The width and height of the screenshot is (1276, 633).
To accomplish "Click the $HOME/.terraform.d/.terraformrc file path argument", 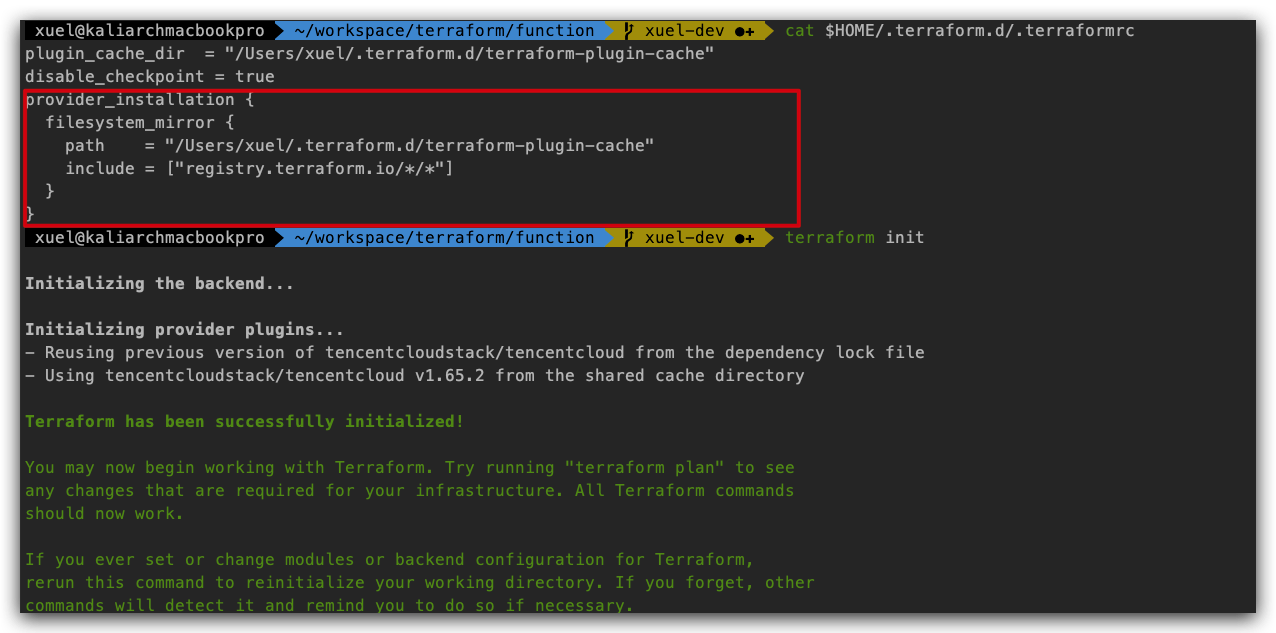I will coord(979,31).
